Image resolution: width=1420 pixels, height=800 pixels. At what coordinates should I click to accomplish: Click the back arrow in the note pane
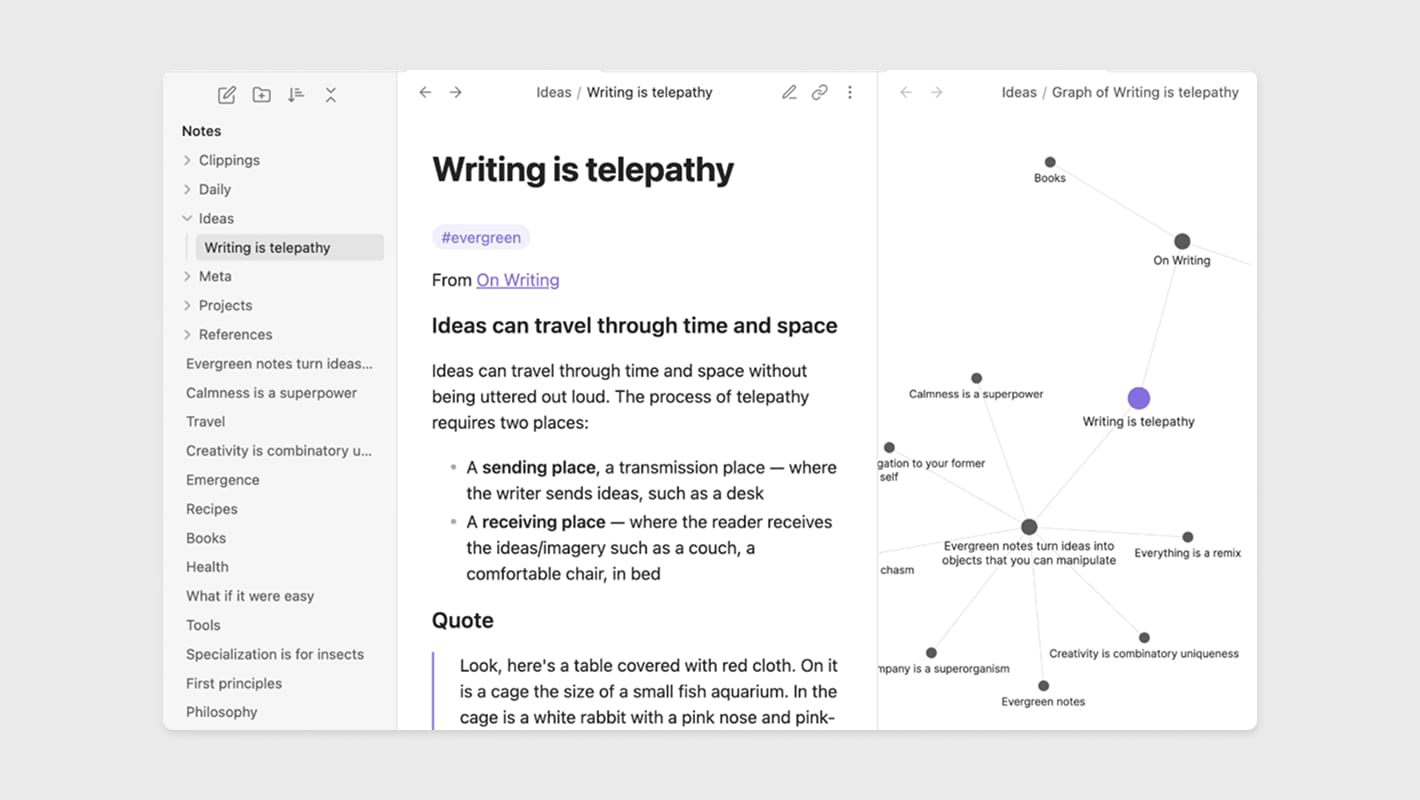[425, 92]
